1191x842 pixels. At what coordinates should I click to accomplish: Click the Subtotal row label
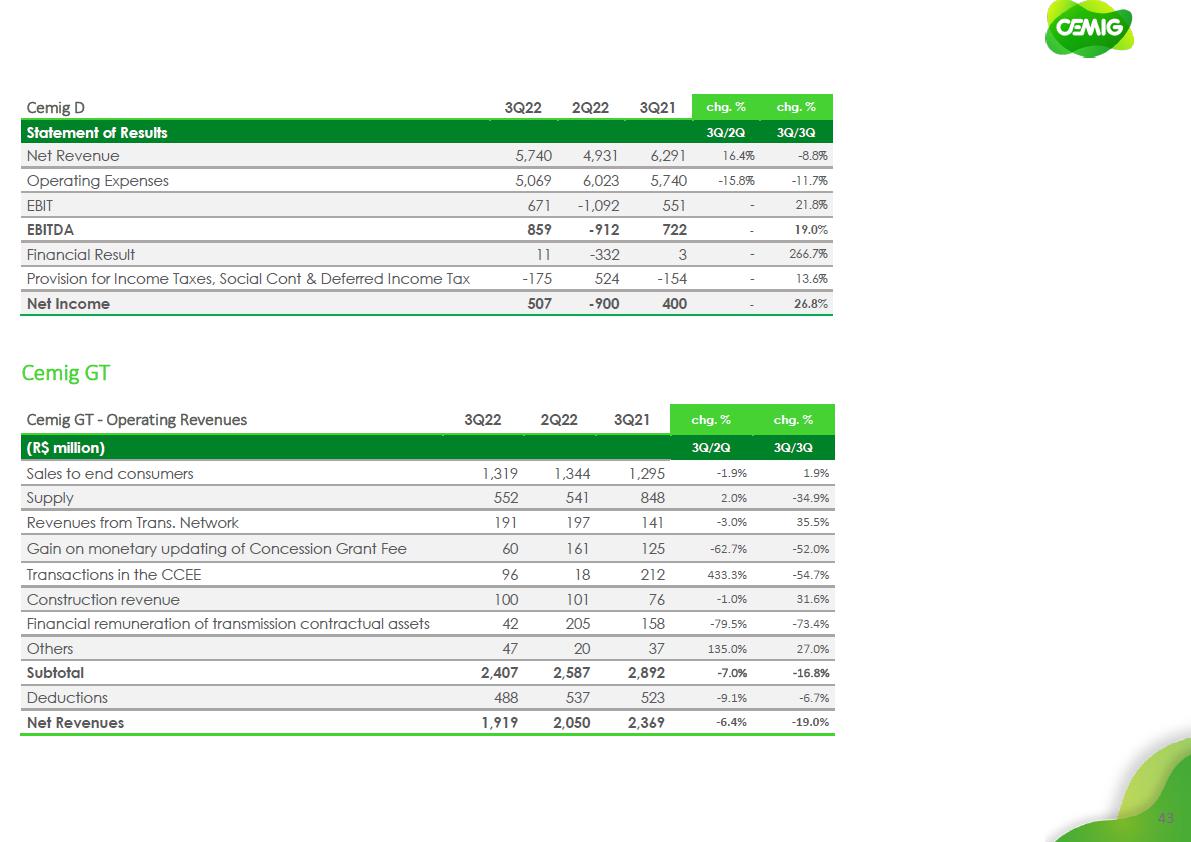coord(56,673)
